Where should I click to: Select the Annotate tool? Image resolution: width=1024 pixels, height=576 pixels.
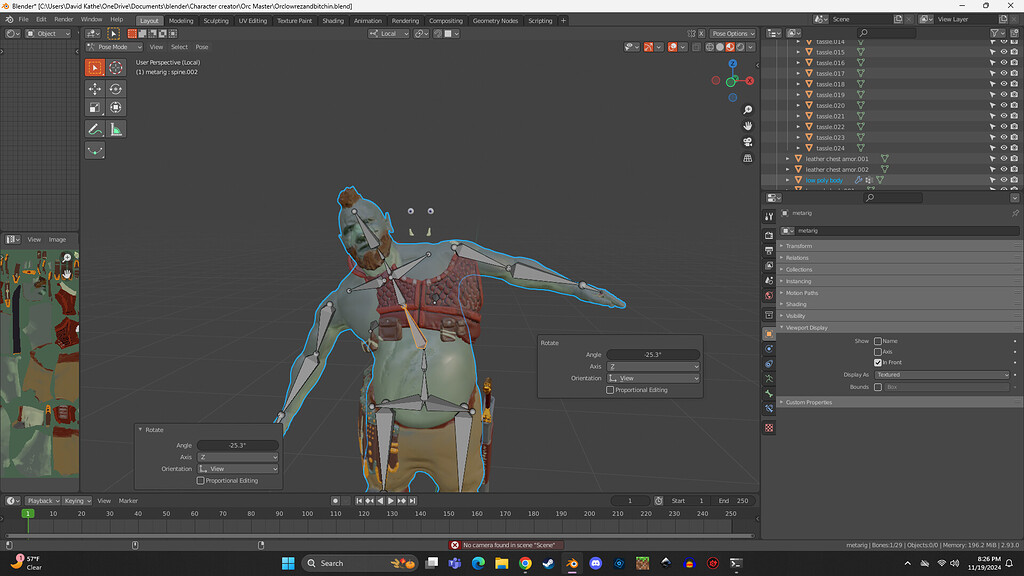click(95, 128)
